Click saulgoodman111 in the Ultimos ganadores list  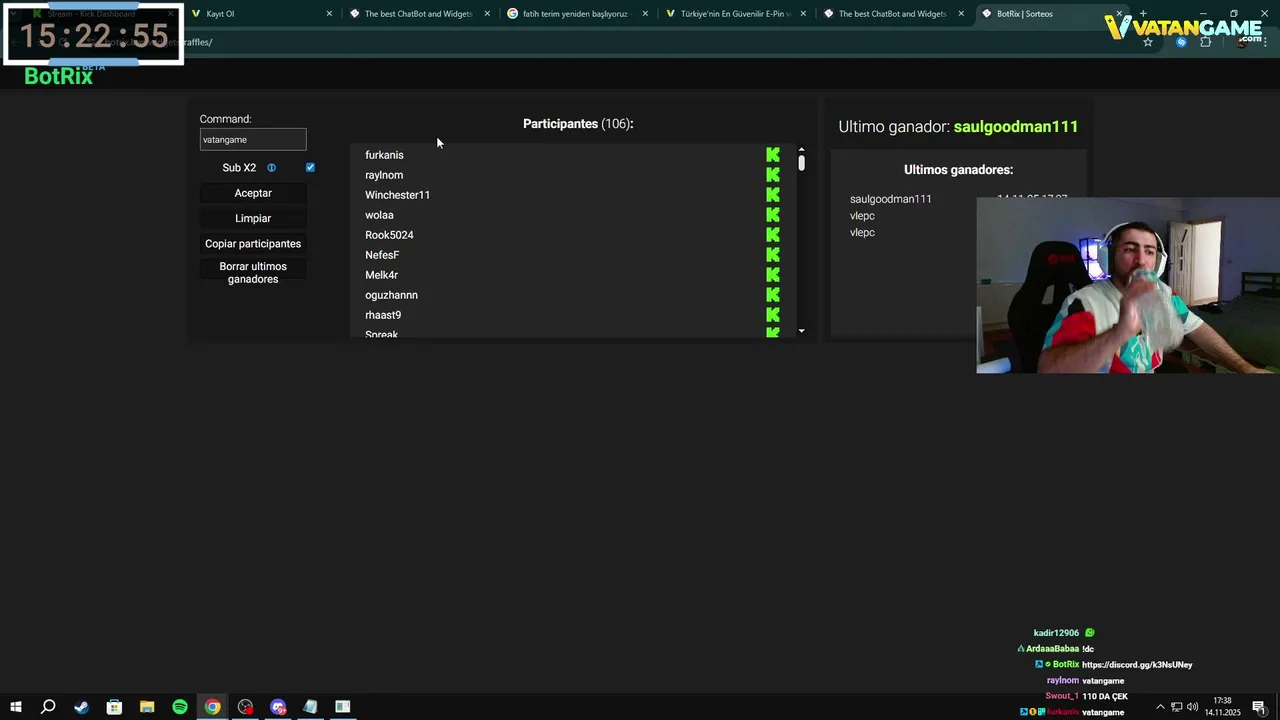coord(890,199)
